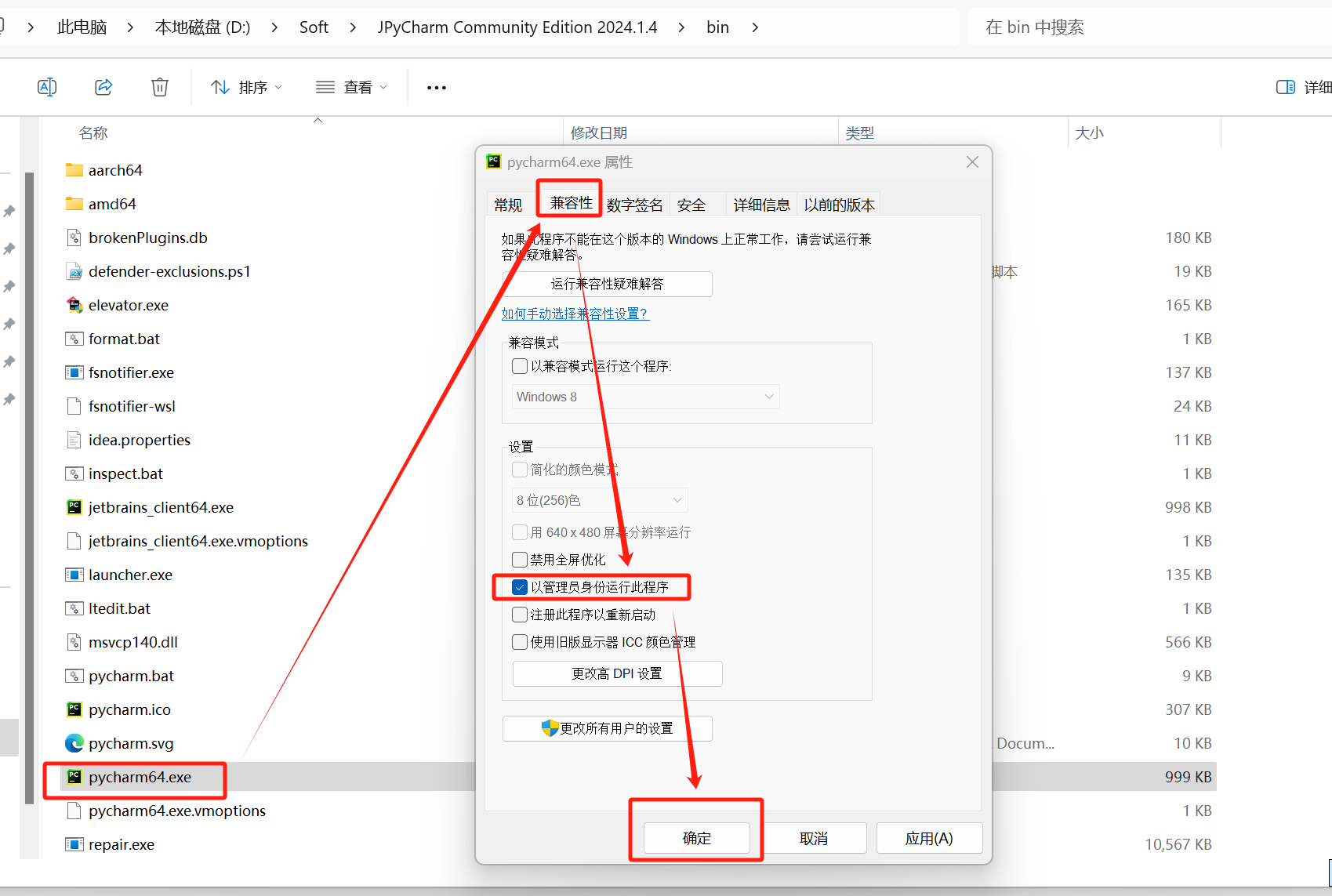Expand the 排序 sort dropdown

click(246, 87)
